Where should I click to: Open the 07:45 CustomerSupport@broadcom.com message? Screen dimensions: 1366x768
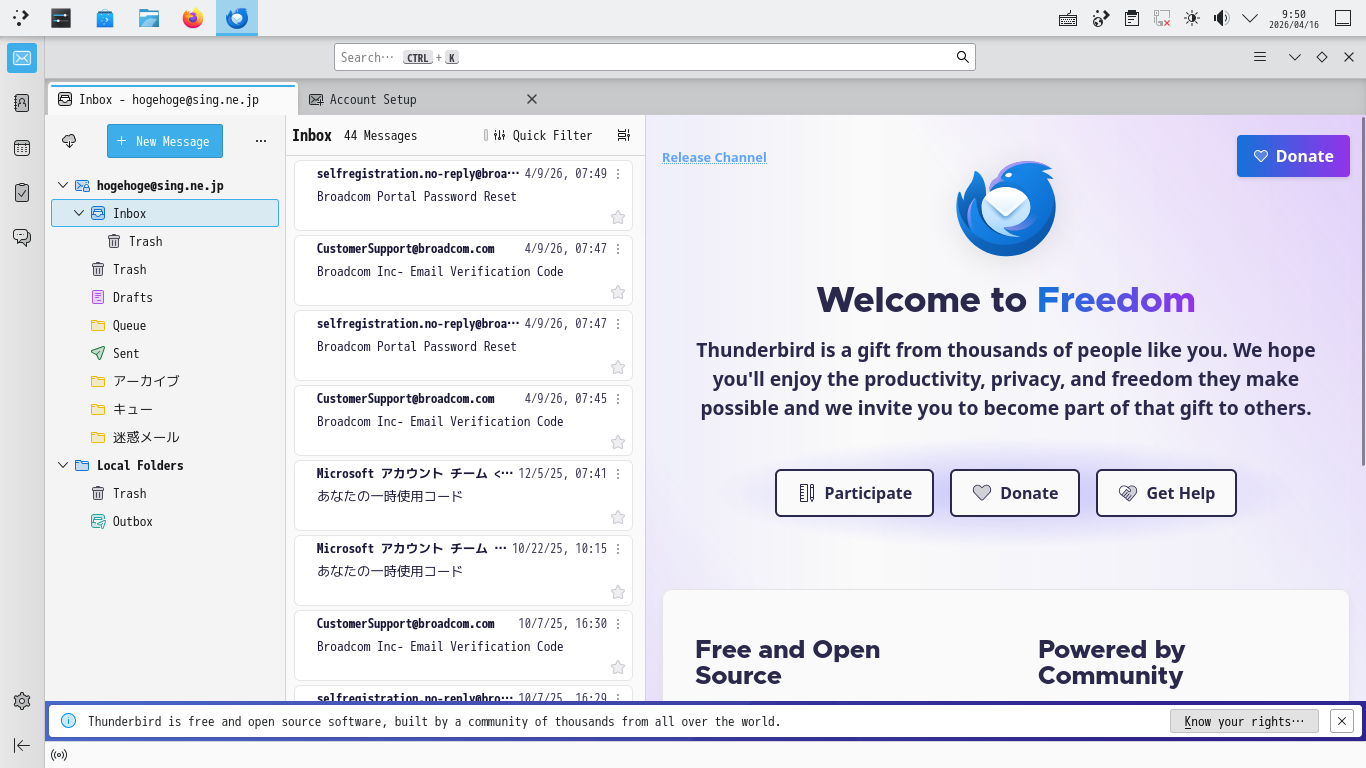(x=463, y=421)
